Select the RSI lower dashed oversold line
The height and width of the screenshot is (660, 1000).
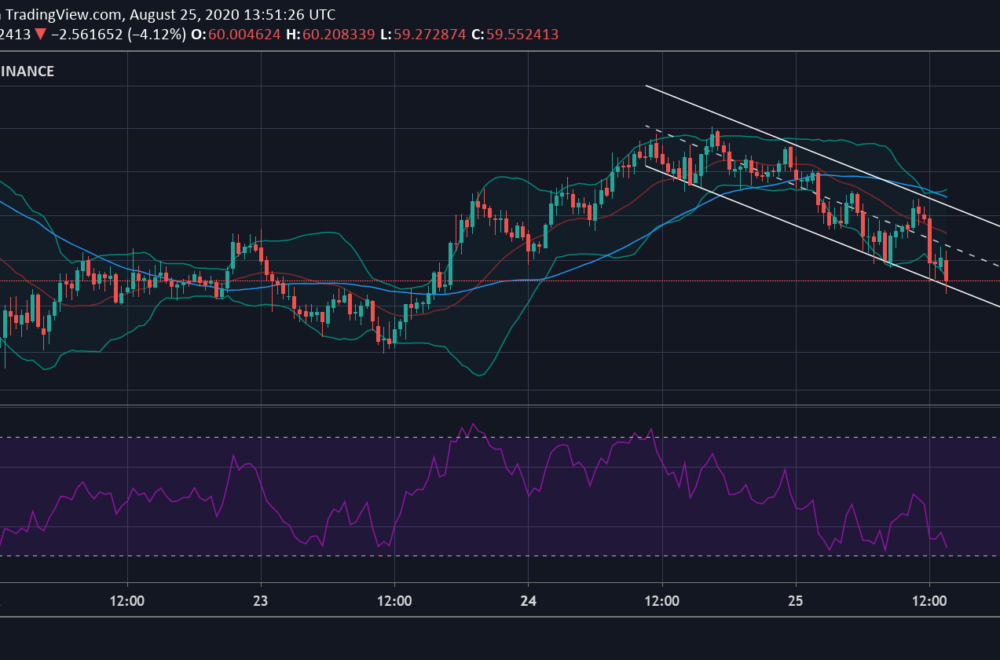coord(500,556)
